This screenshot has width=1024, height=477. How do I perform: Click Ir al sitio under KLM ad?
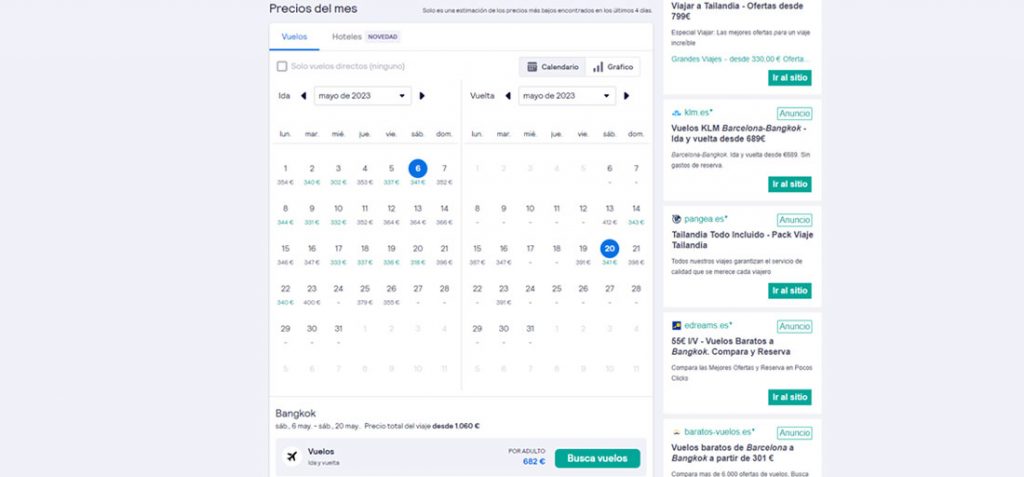790,184
